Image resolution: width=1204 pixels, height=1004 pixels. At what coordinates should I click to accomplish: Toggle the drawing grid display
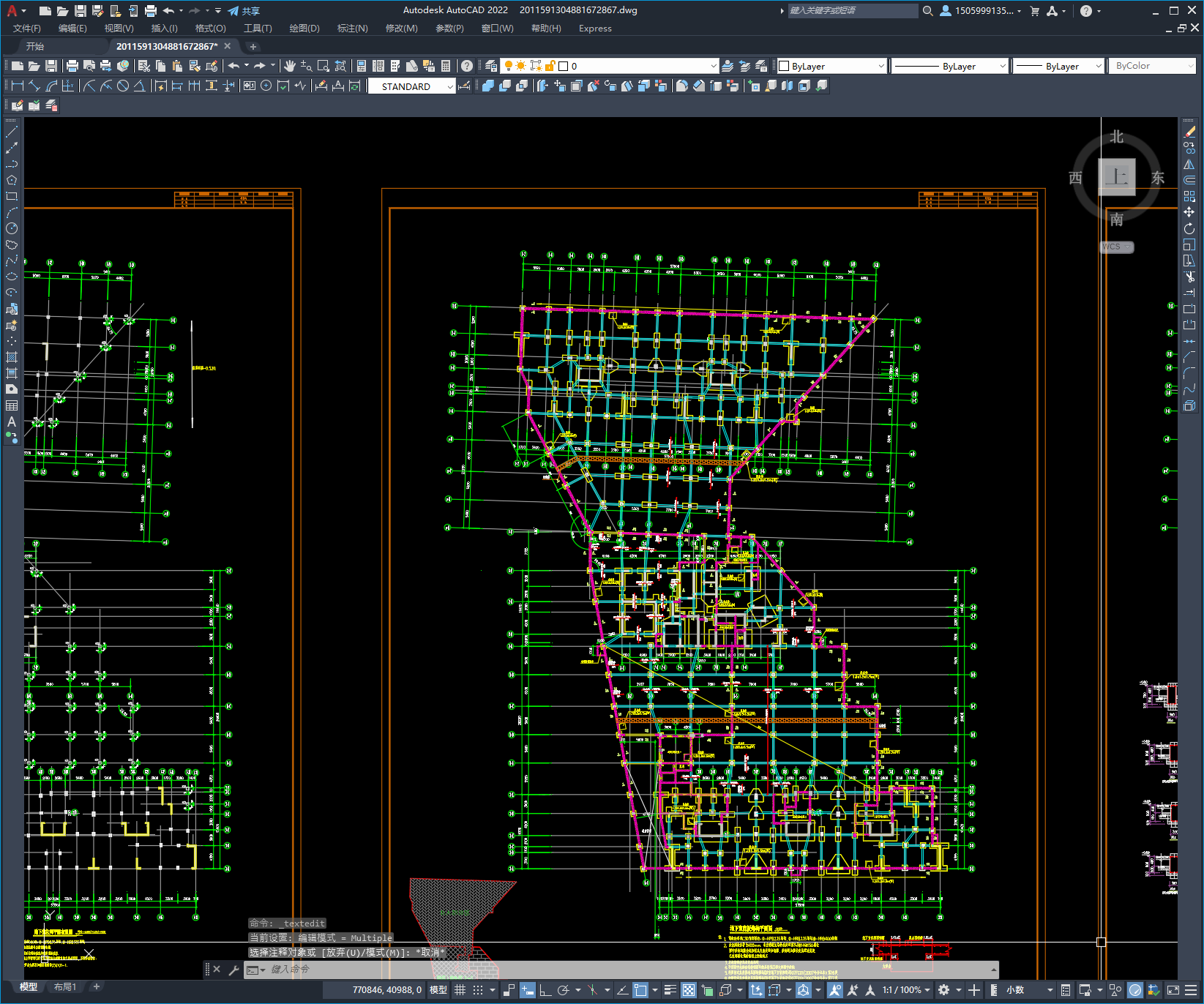pyautogui.click(x=460, y=990)
